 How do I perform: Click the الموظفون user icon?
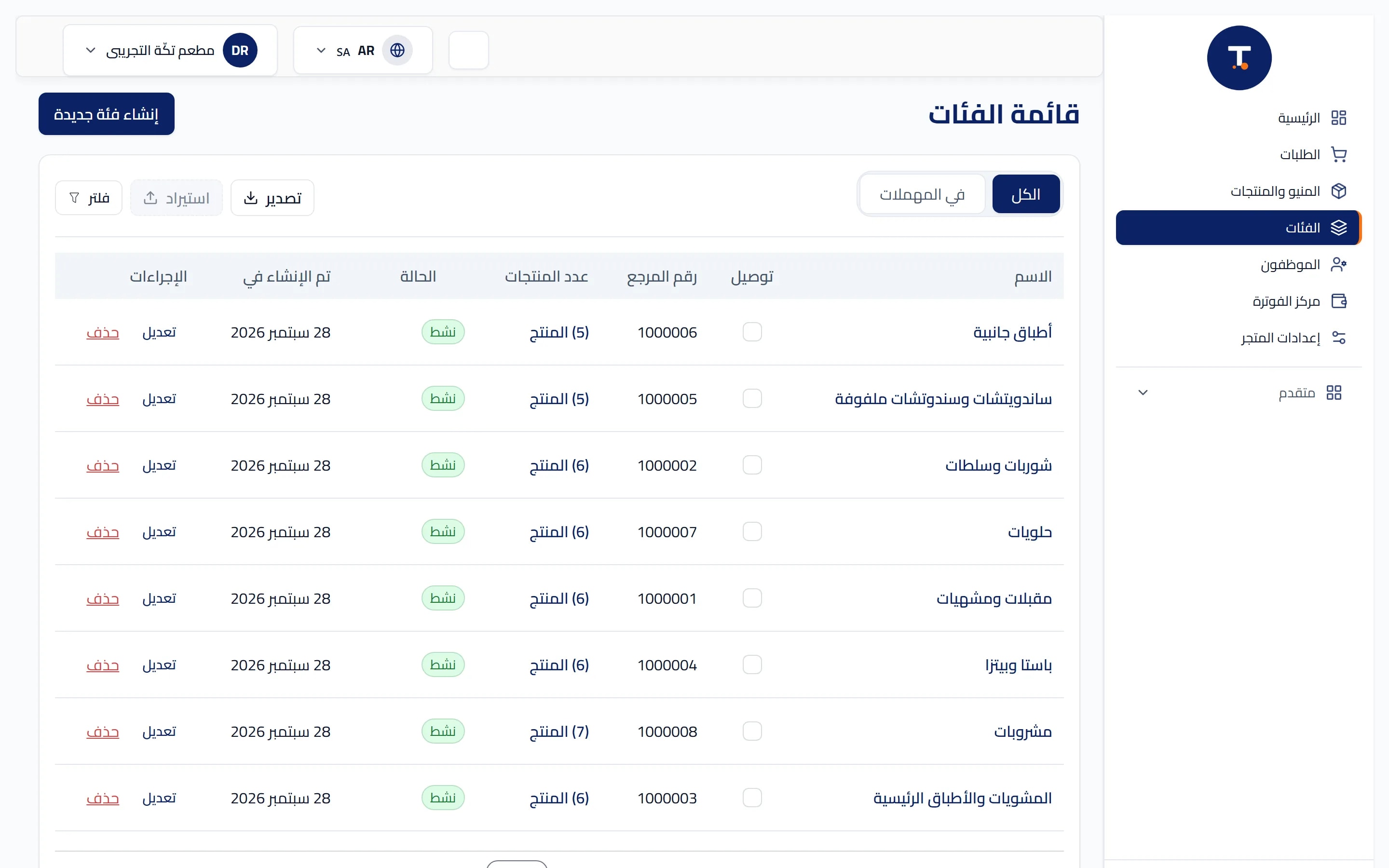coord(1338,265)
